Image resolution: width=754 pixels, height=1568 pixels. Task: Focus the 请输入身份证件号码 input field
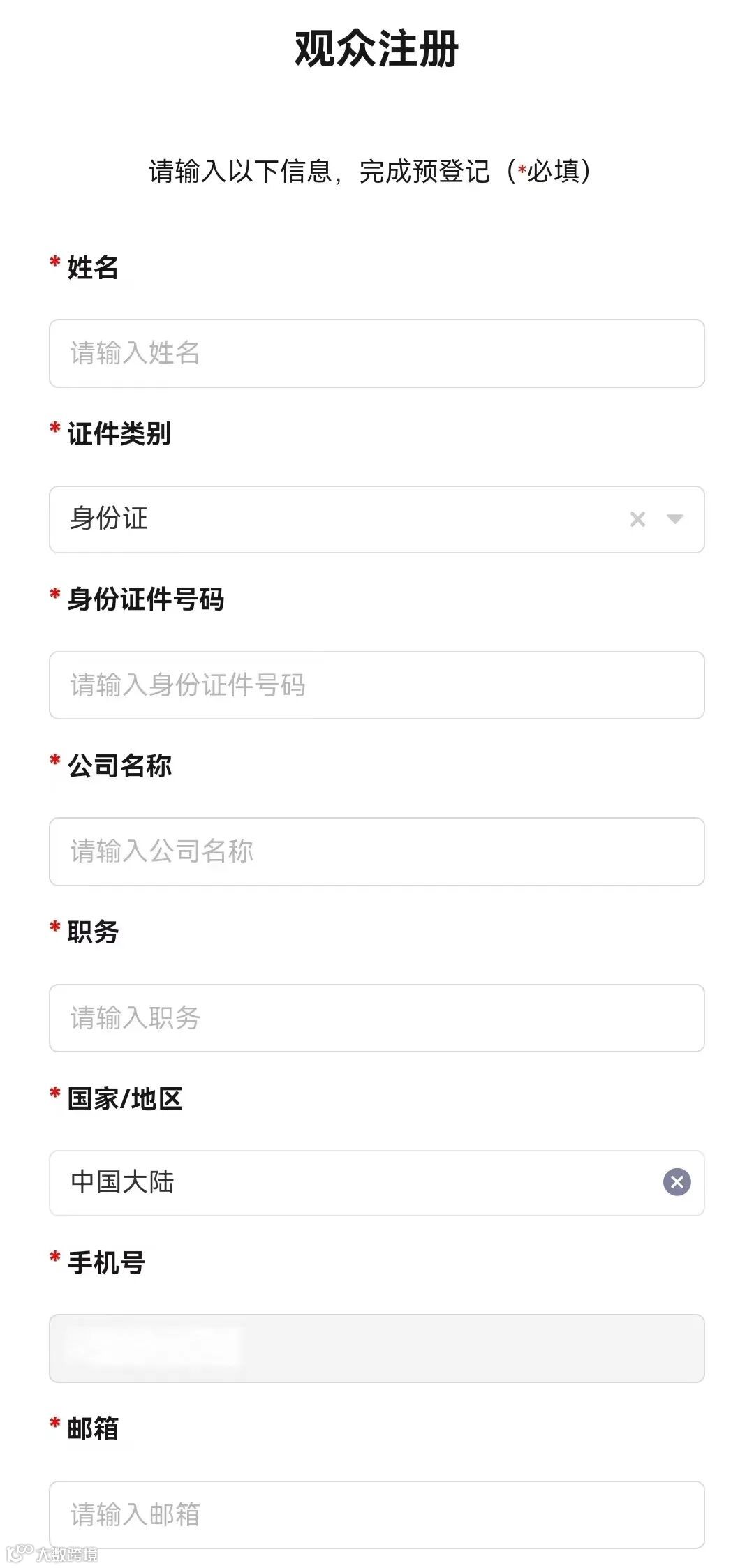tap(377, 685)
